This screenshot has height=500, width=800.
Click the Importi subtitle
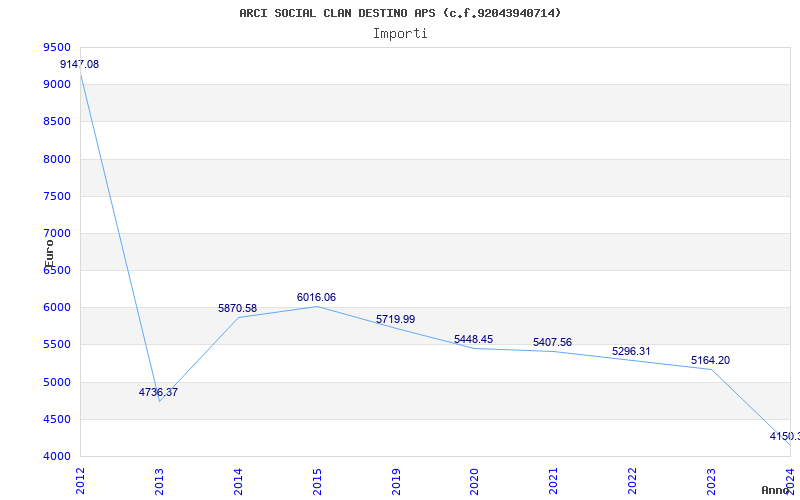point(400,34)
